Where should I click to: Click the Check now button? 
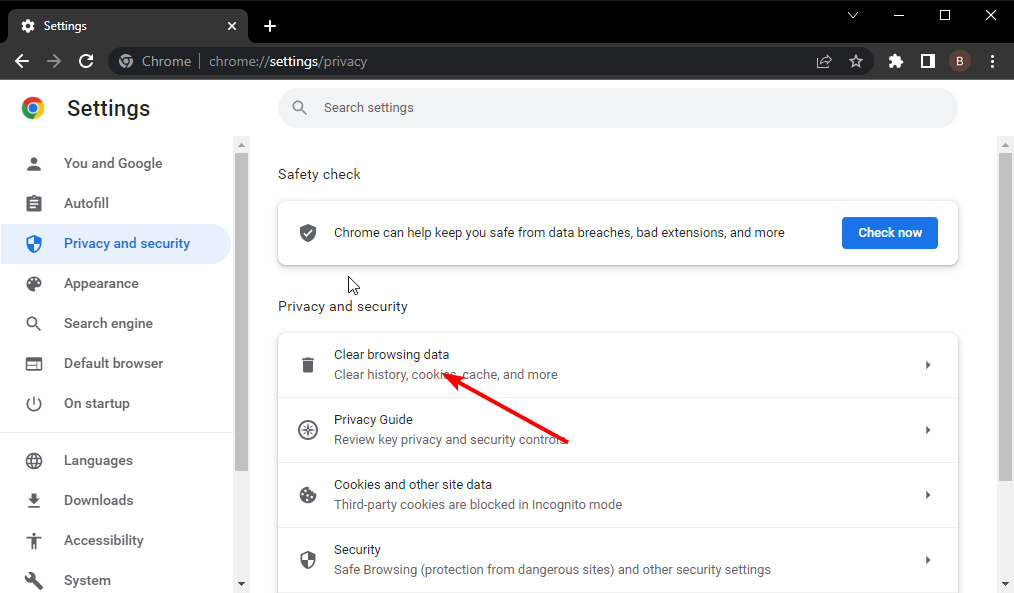pyautogui.click(x=890, y=233)
